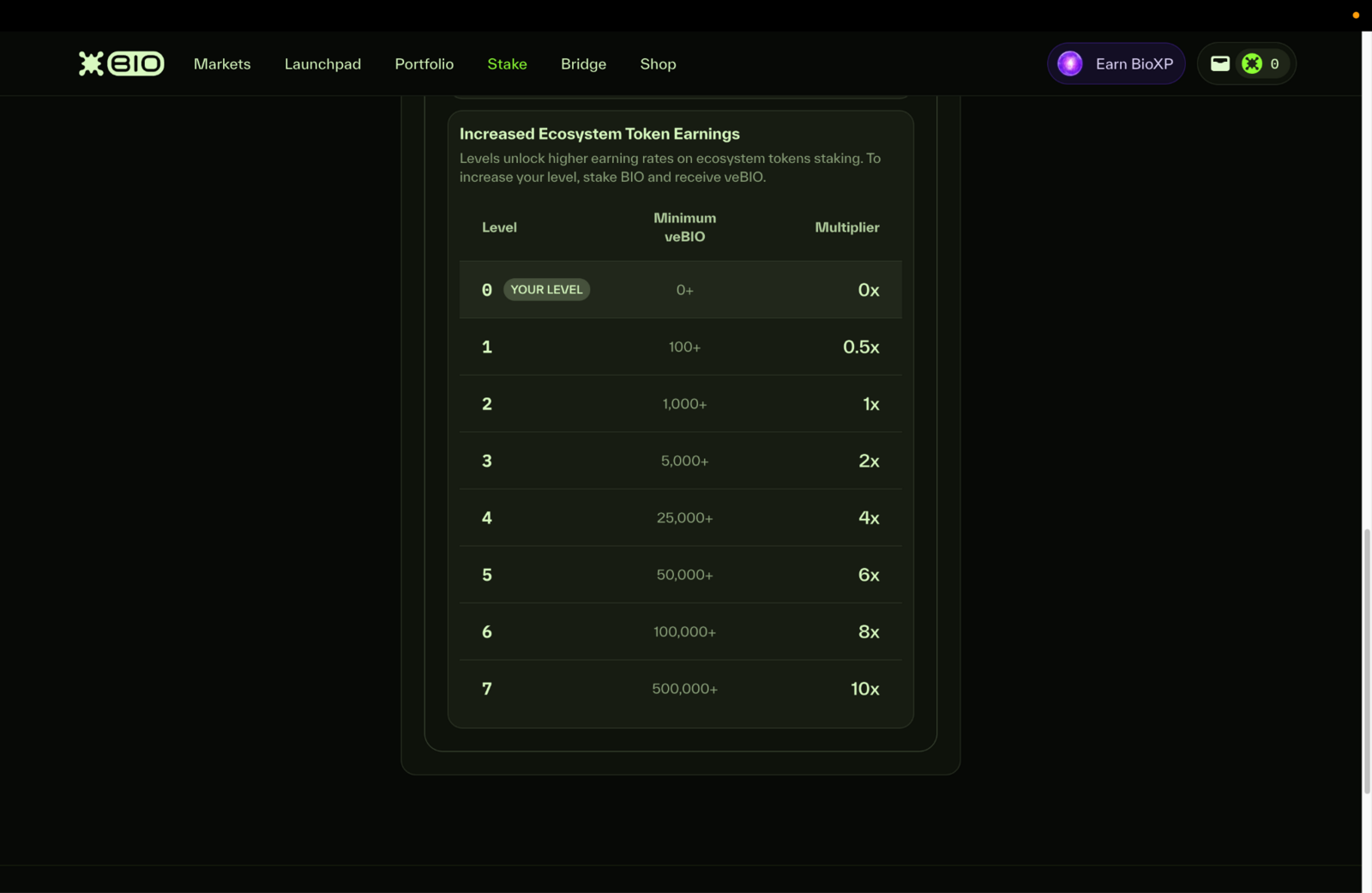Screen dimensions: 1372x893
Task: Click the Multiplier column header
Action: 846,227
